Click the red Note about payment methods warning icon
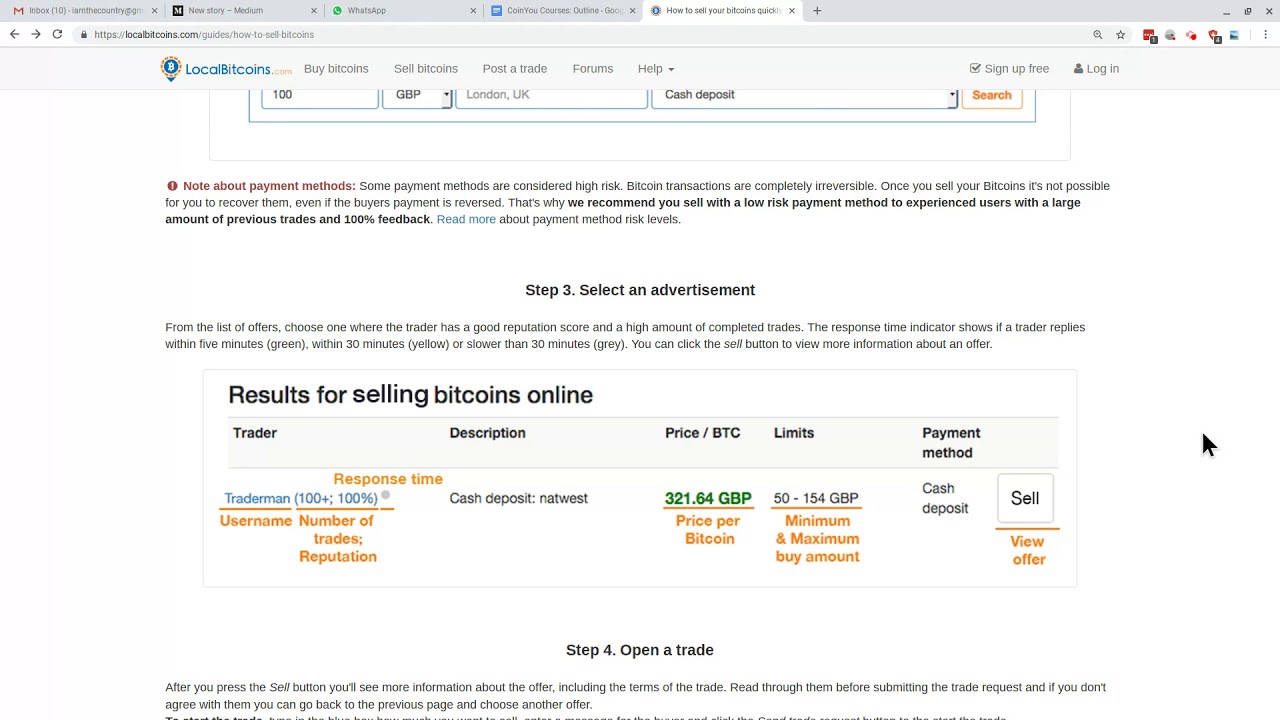 coord(172,186)
